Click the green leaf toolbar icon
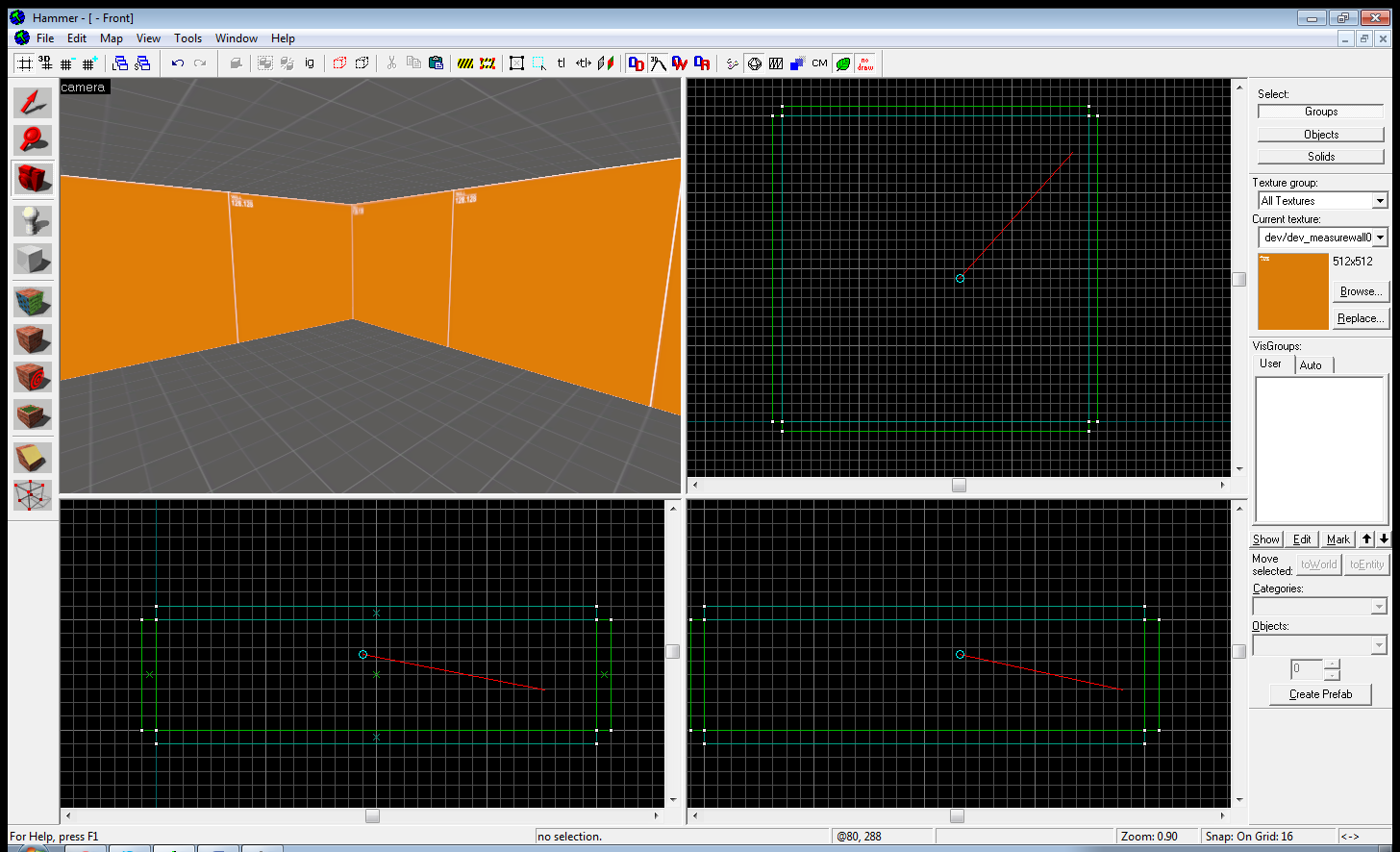The height and width of the screenshot is (852, 1400). tap(842, 63)
